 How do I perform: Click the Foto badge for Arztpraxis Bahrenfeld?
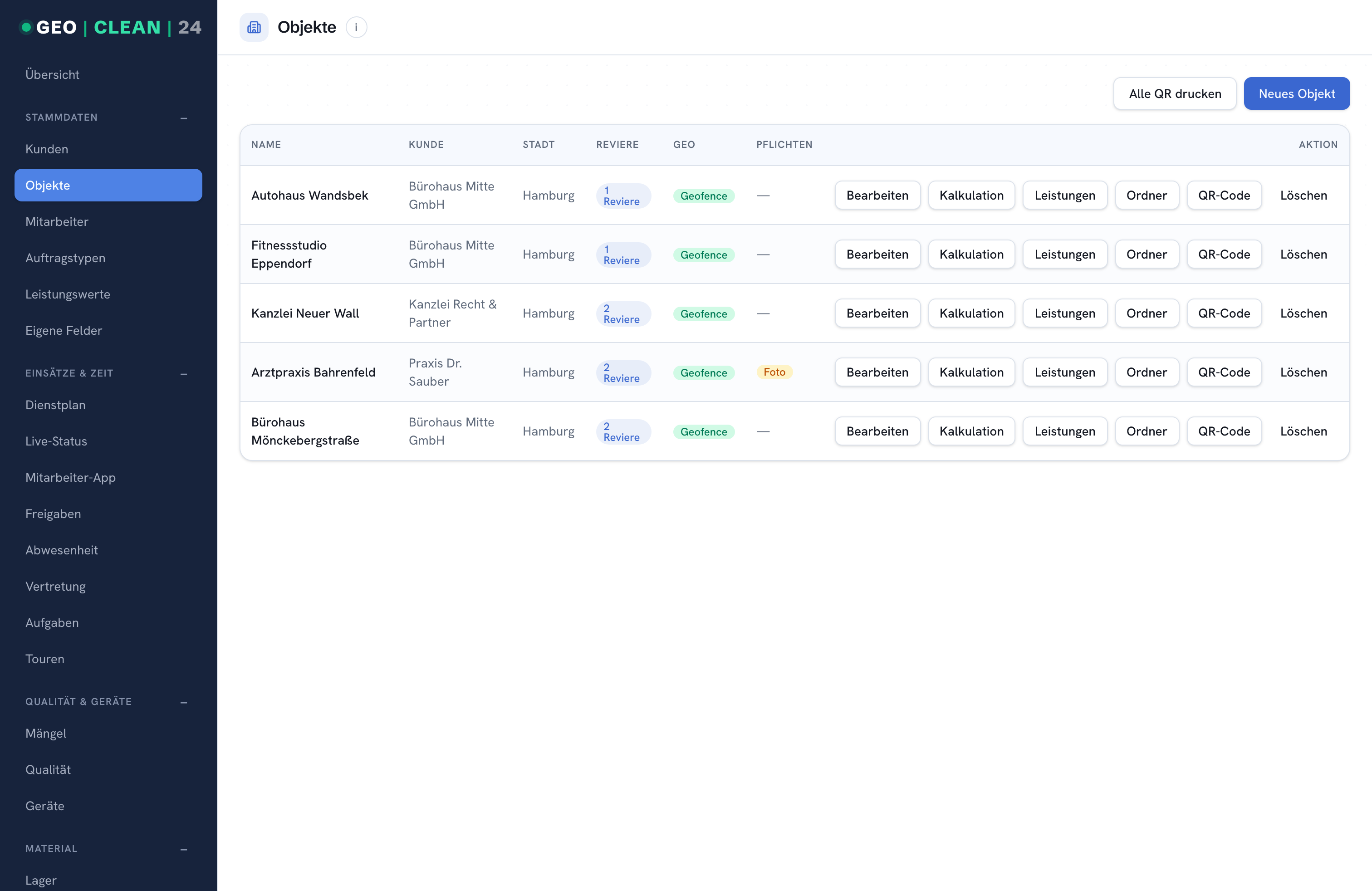(x=774, y=372)
